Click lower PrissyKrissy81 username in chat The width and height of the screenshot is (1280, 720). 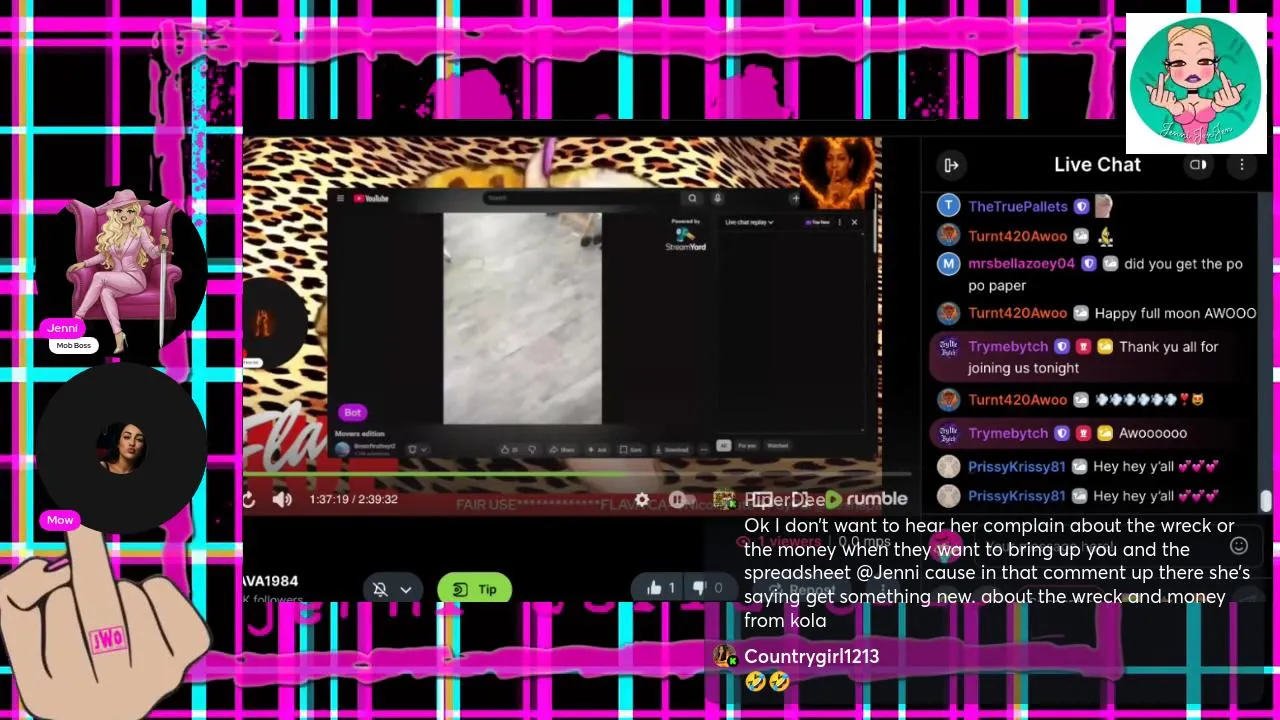pos(1016,495)
